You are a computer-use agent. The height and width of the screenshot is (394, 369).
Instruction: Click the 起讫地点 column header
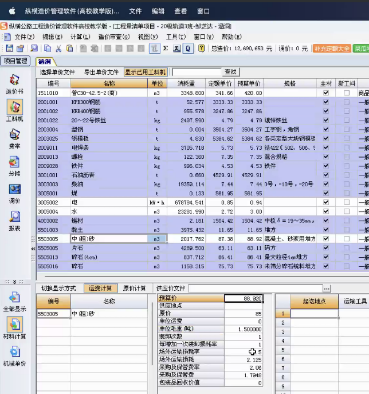click(314, 301)
